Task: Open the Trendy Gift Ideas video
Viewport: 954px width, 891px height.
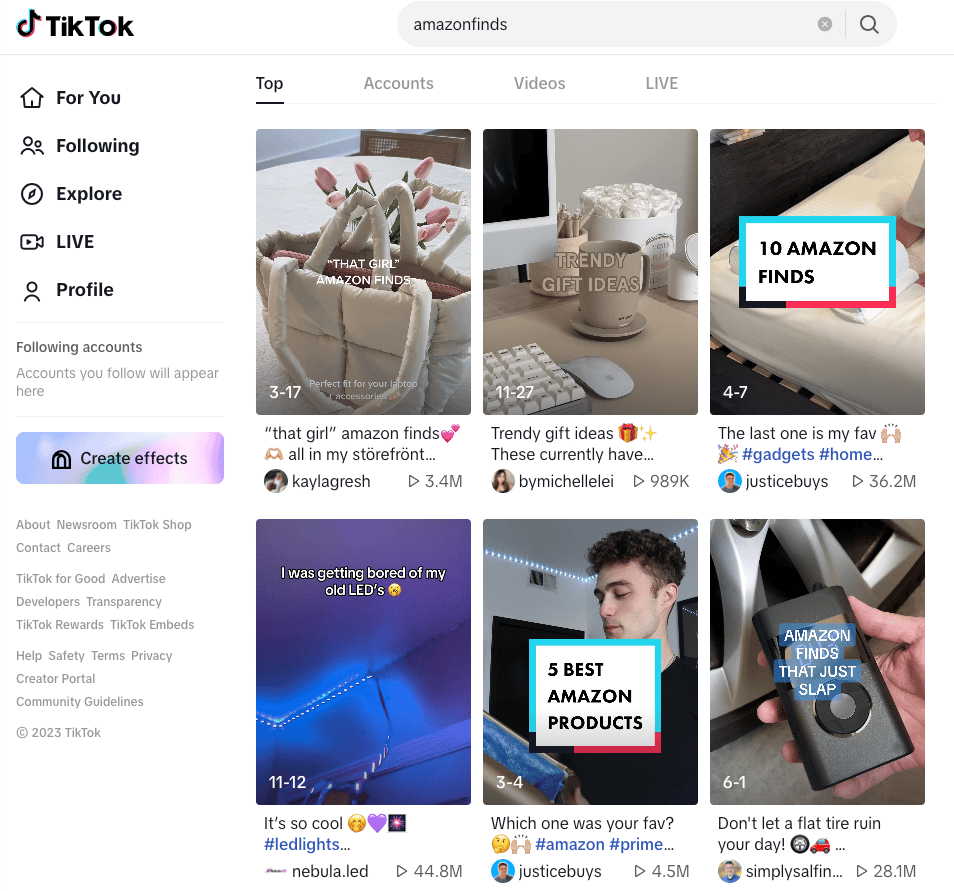Action: tap(590, 272)
